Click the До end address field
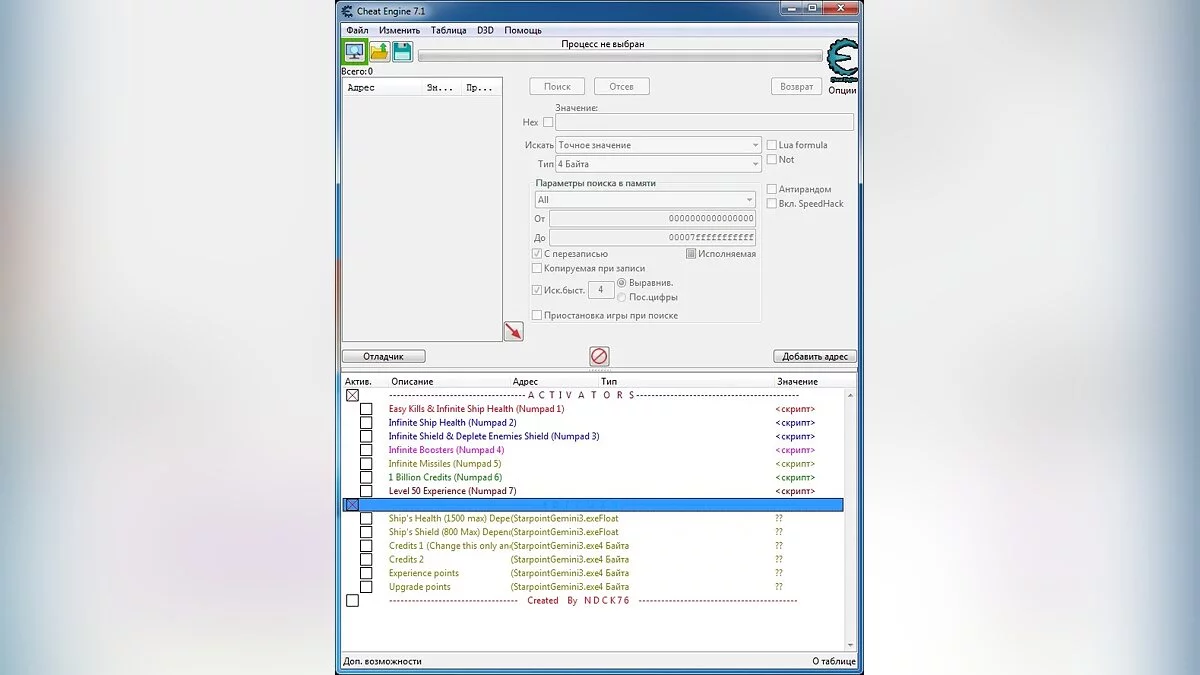The height and width of the screenshot is (675, 1200). (653, 237)
